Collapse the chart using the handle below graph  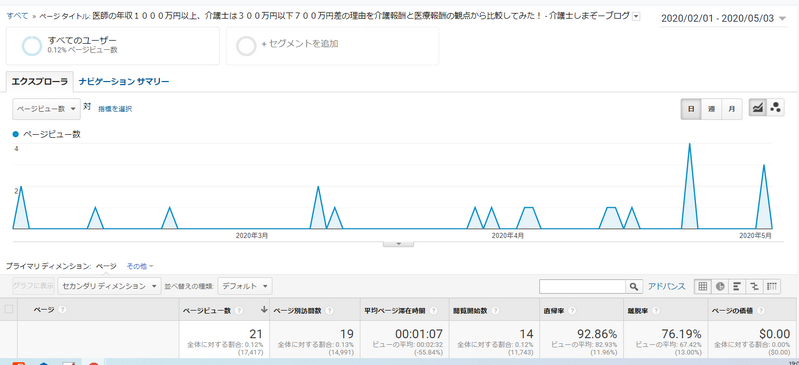click(398, 244)
